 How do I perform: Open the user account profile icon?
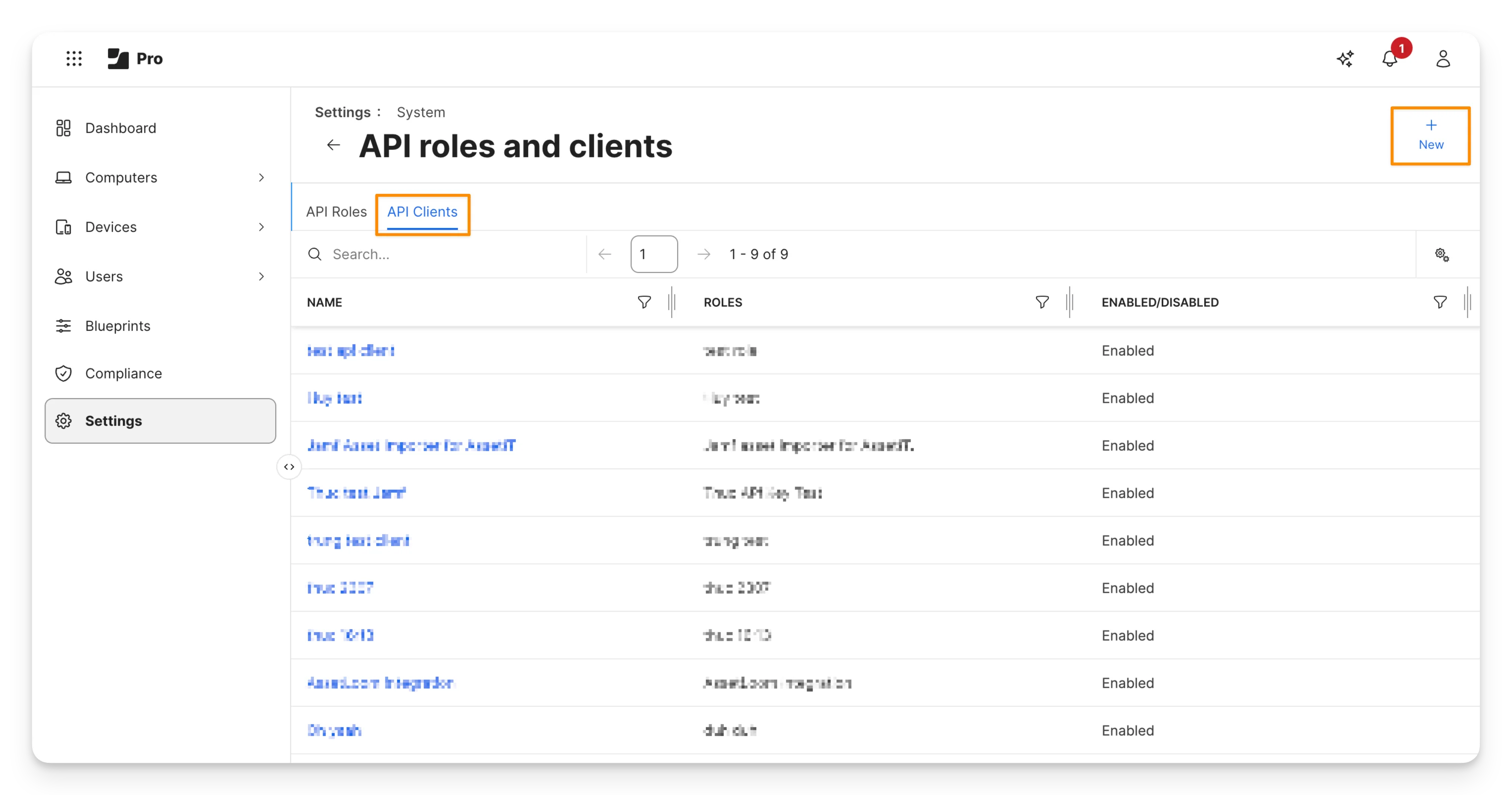(x=1443, y=59)
